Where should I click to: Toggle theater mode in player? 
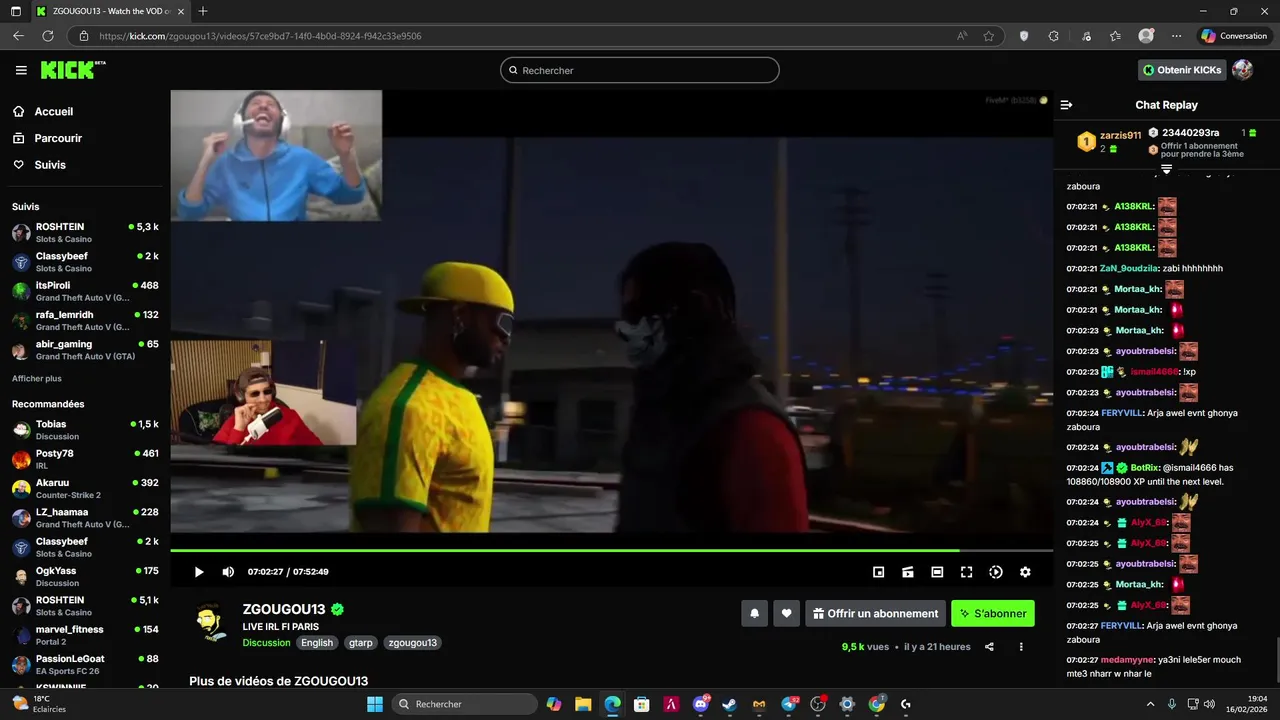point(937,572)
